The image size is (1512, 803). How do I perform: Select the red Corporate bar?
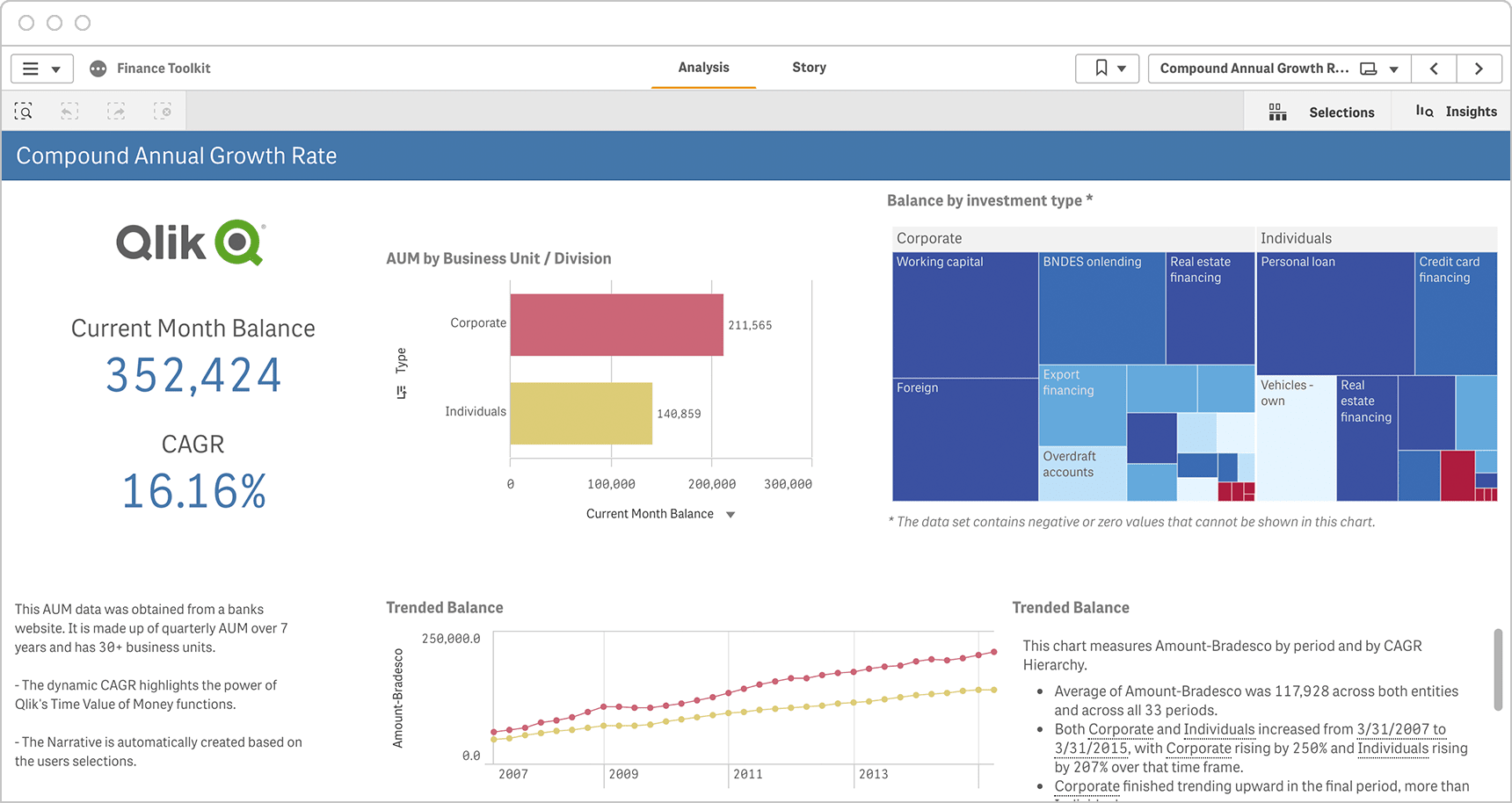616,325
